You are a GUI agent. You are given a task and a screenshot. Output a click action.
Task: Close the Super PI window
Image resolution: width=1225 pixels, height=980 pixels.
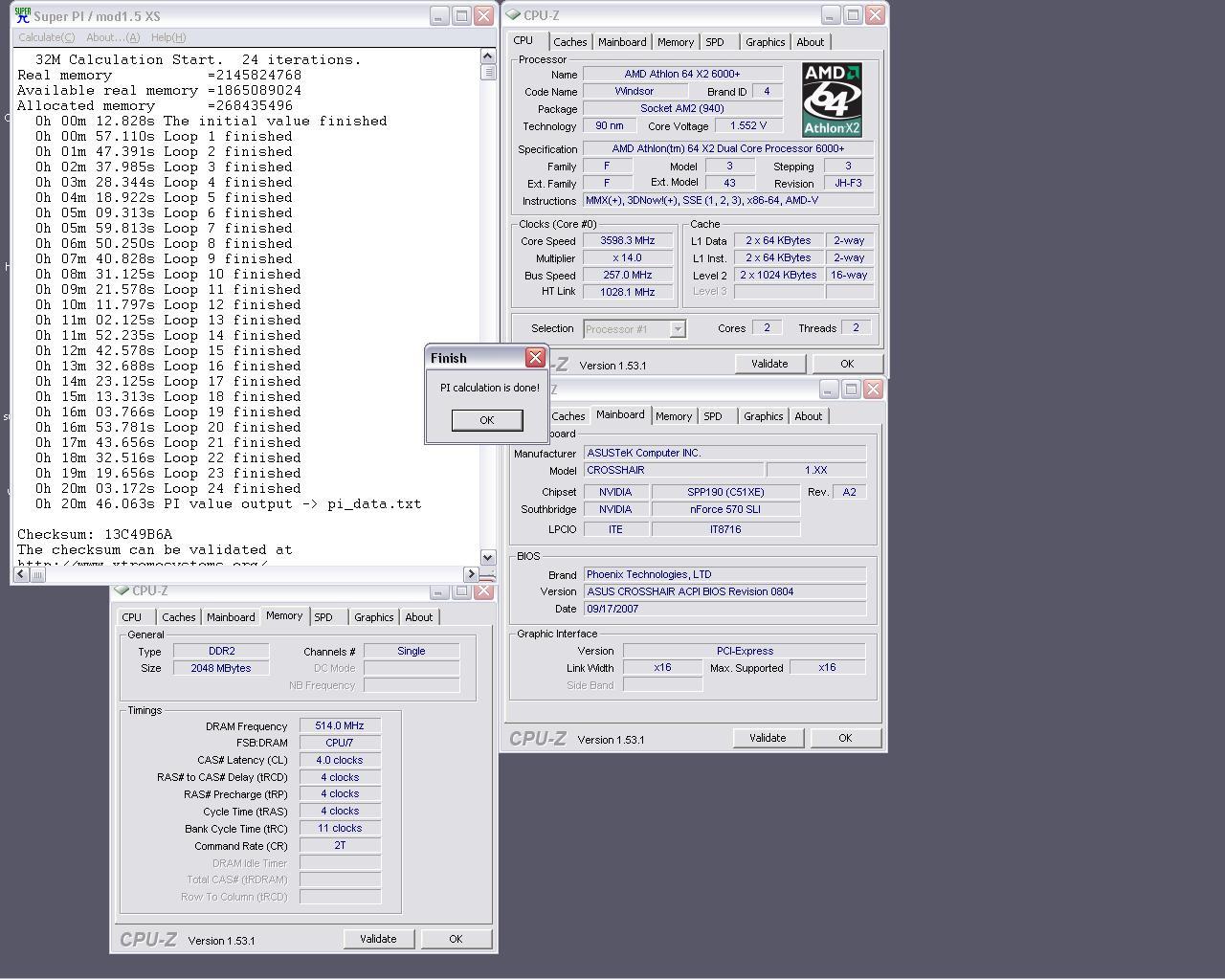(x=483, y=15)
